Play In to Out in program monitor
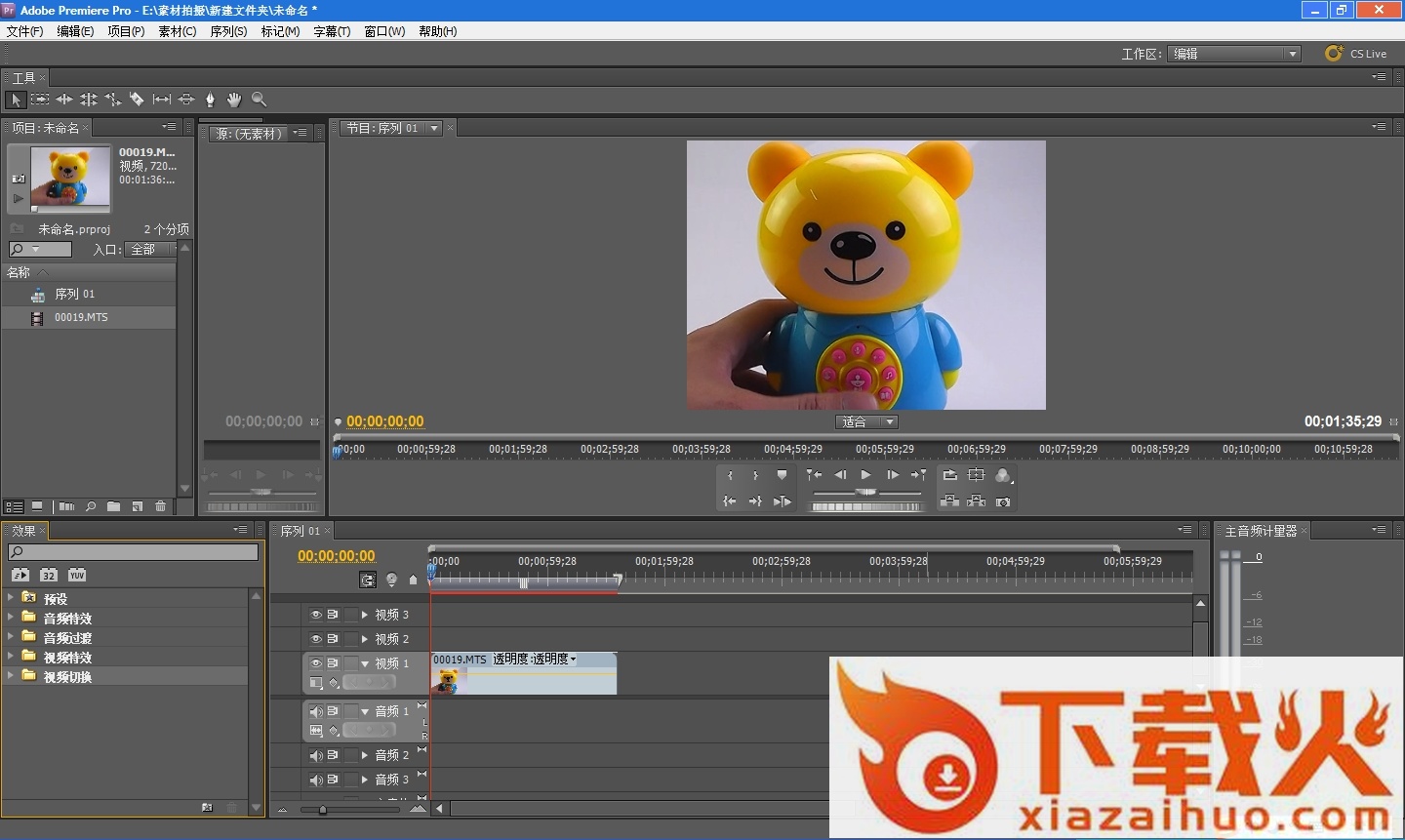 (782, 501)
